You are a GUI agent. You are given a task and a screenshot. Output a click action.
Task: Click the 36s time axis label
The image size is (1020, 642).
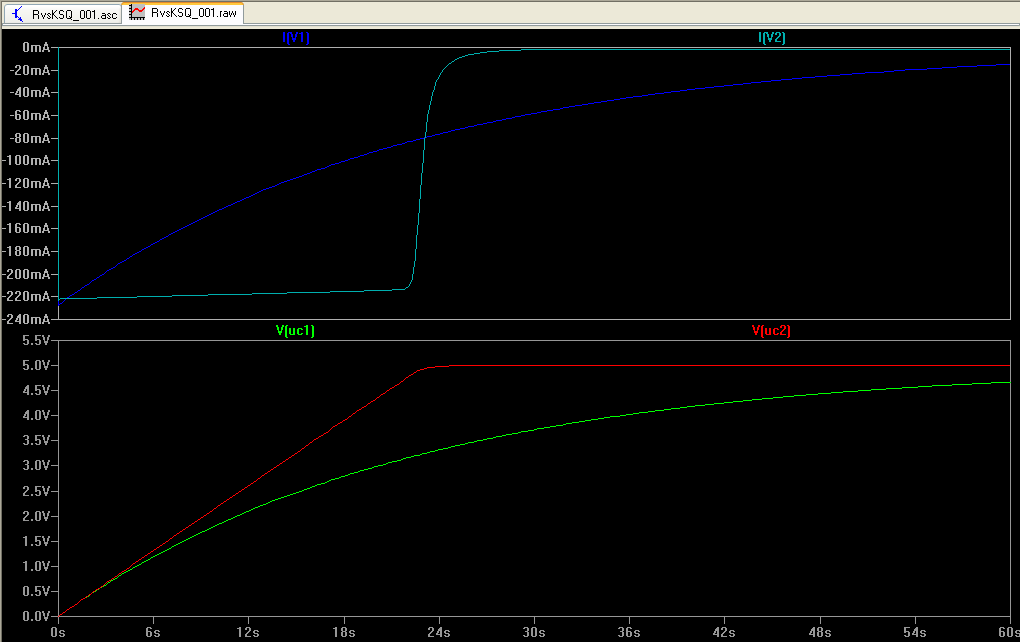click(x=629, y=632)
